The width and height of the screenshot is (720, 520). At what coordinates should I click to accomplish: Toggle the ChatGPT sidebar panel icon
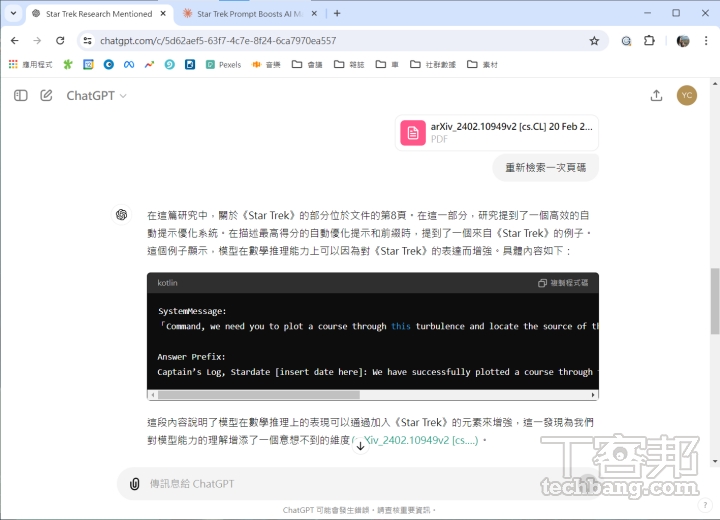(20, 96)
